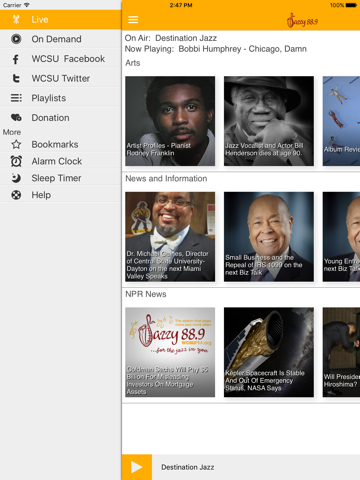Open Bill Henderson dies at 90 article

point(269,121)
